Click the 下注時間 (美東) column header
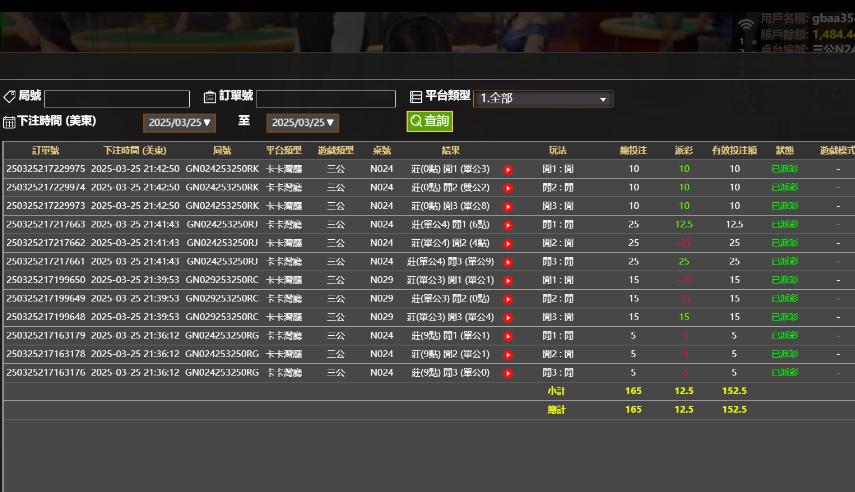Viewport: 855px width, 492px height. coord(135,150)
